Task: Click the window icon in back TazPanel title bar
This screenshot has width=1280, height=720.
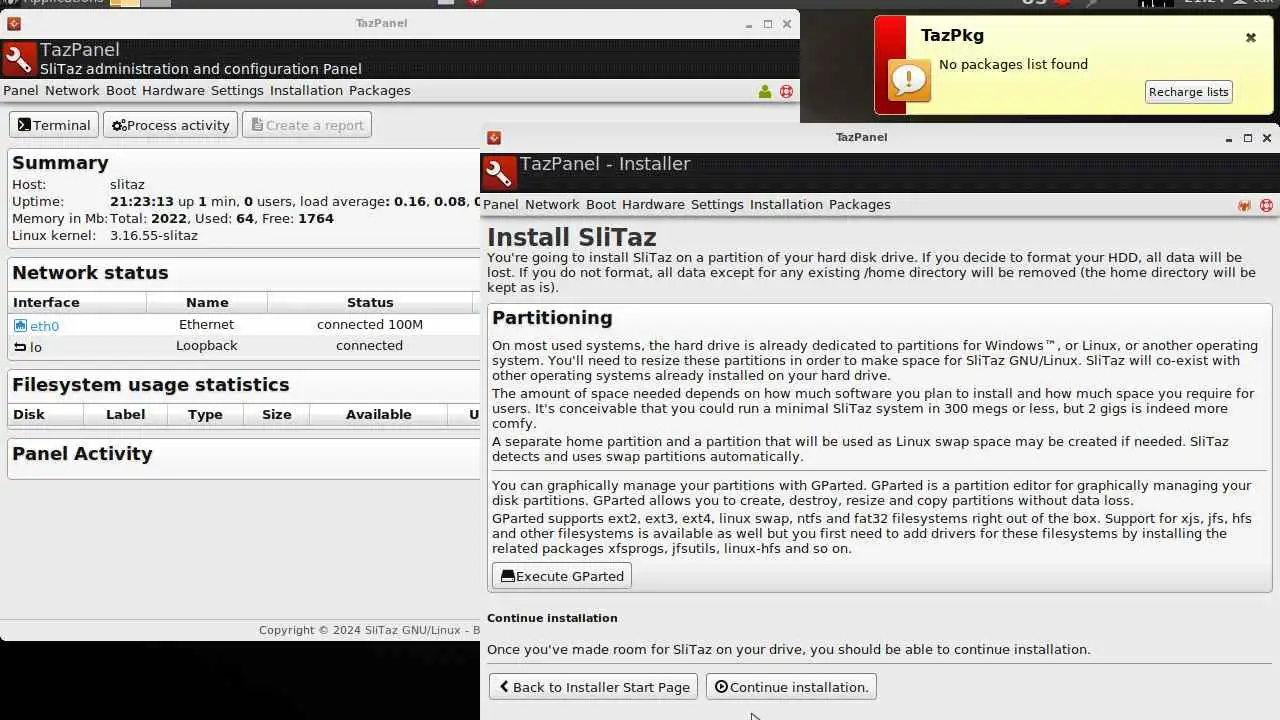Action: [x=14, y=23]
